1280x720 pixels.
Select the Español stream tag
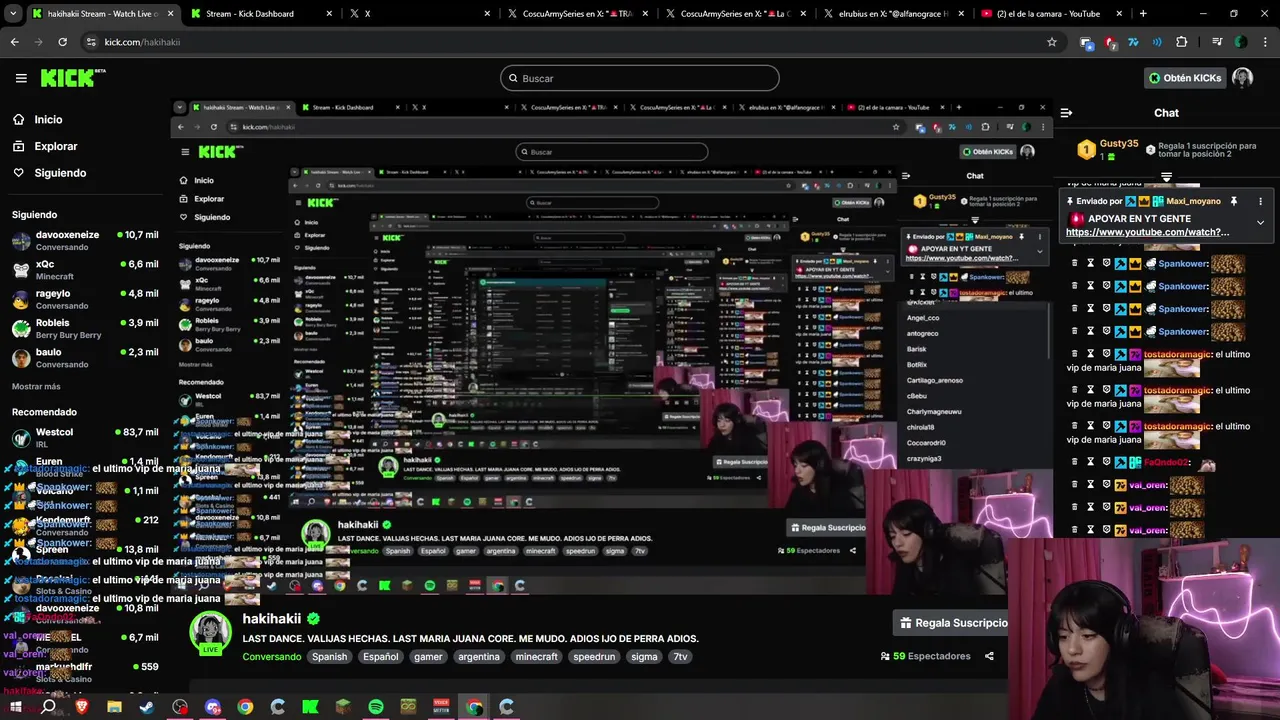pos(380,657)
